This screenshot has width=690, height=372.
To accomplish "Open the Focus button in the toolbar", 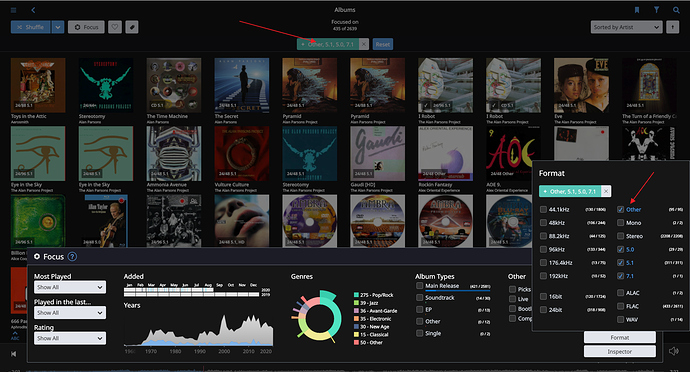I will [x=86, y=27].
